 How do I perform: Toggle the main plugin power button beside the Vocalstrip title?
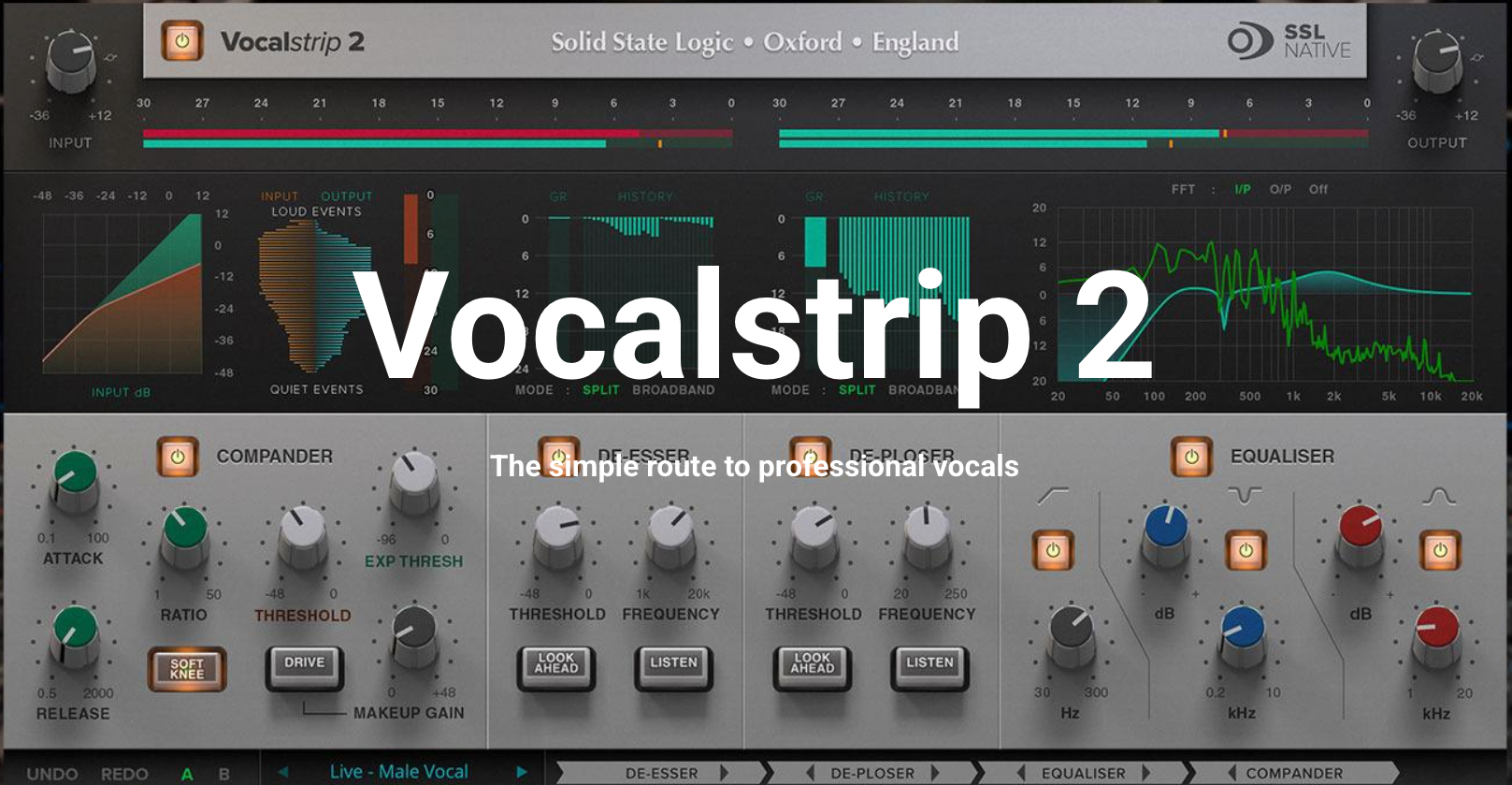tap(181, 41)
